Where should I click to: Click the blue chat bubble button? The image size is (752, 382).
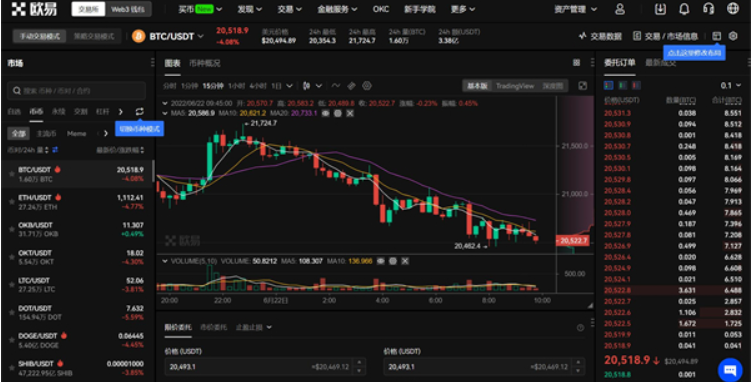pyautogui.click(x=730, y=370)
